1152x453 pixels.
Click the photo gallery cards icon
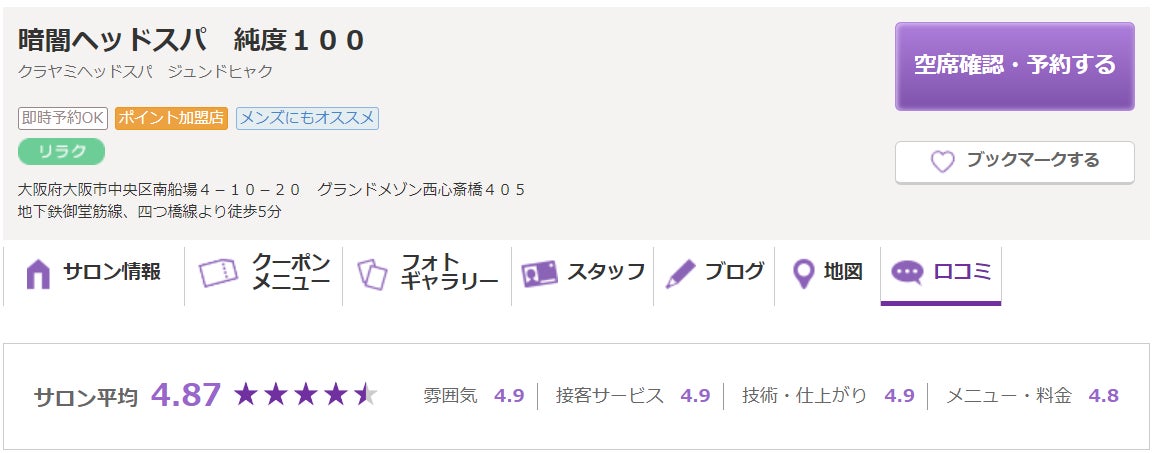(x=372, y=273)
